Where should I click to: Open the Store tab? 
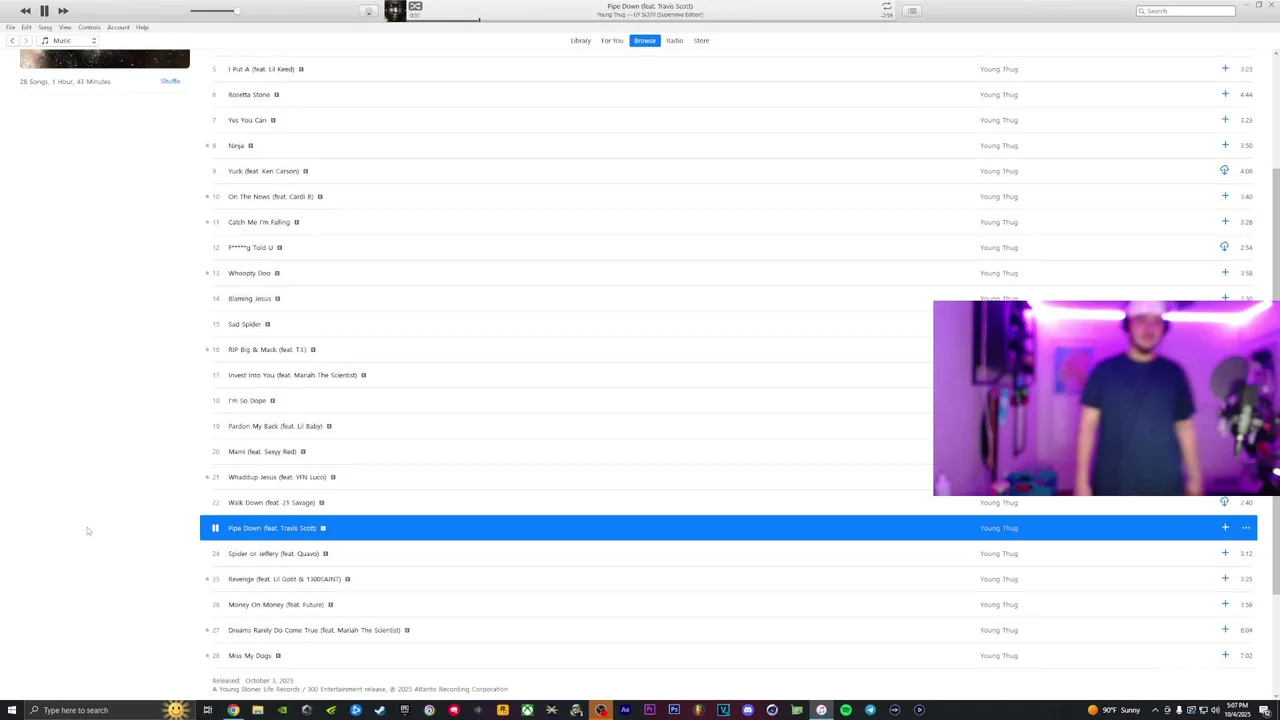pos(701,41)
